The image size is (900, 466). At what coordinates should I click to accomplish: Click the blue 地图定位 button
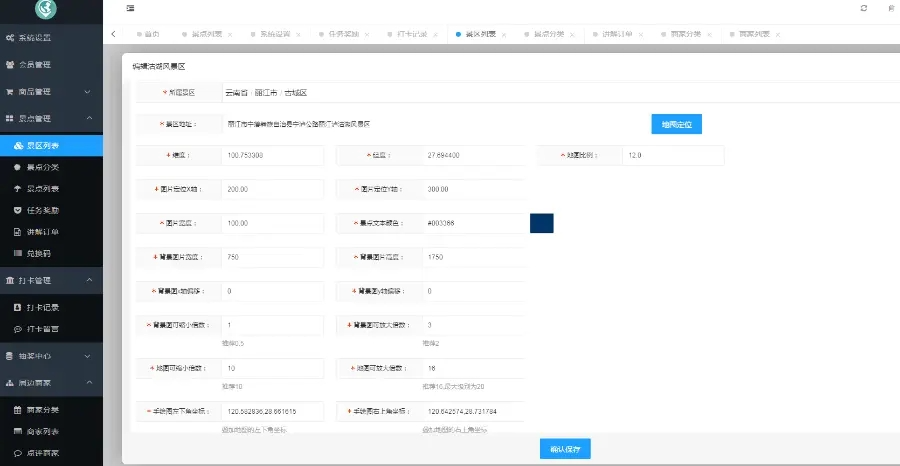click(676, 124)
